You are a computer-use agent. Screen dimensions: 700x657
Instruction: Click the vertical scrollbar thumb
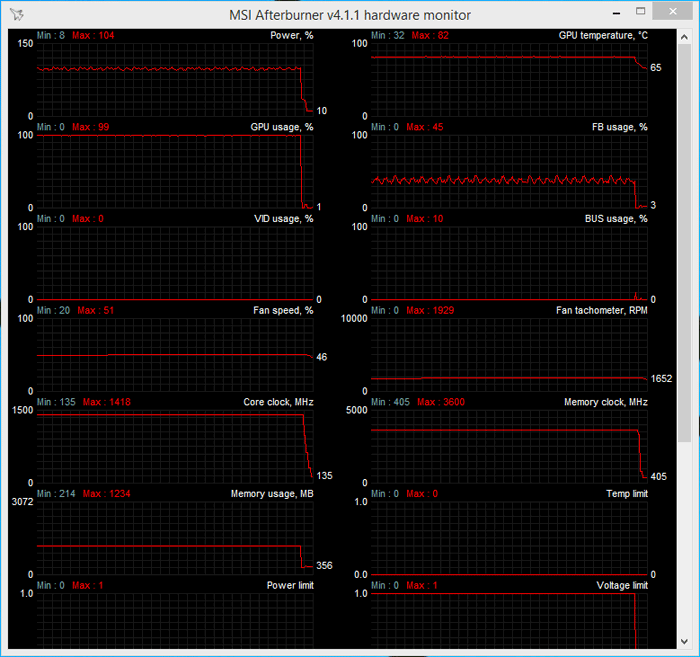click(x=684, y=243)
